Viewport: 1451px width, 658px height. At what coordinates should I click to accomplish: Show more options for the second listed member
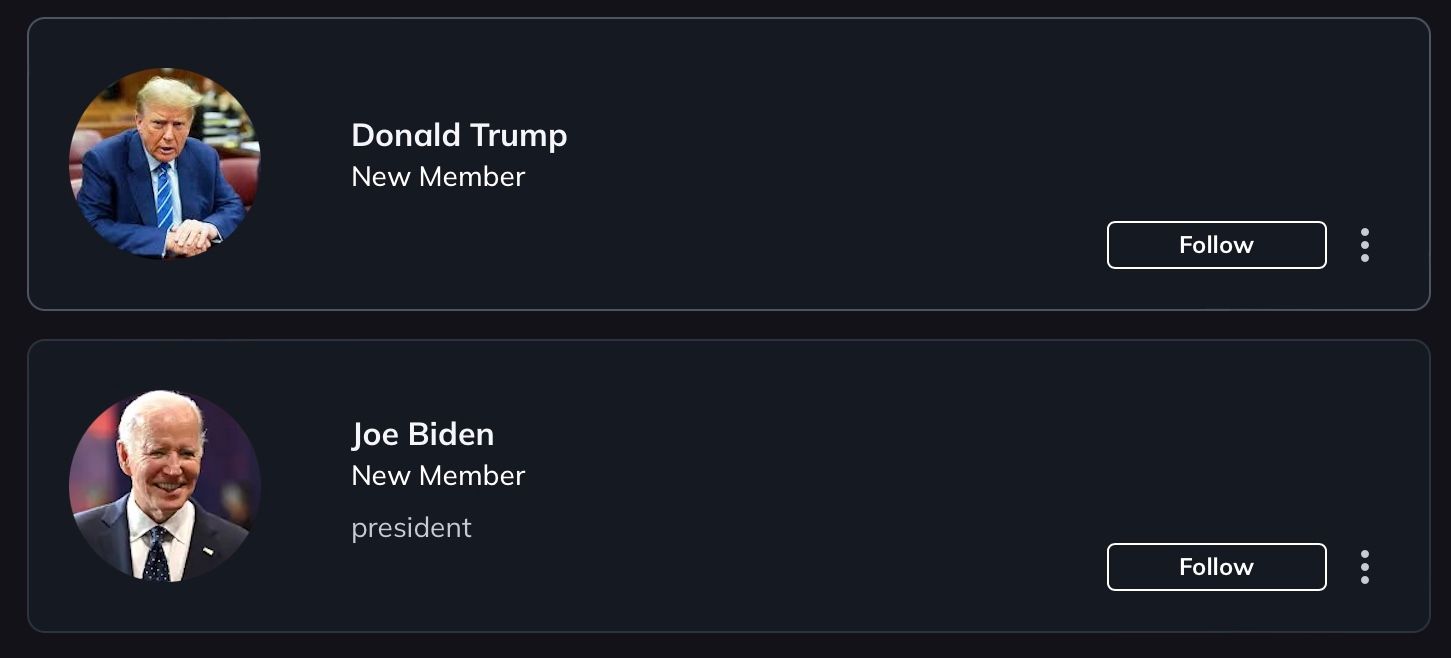pos(1364,567)
